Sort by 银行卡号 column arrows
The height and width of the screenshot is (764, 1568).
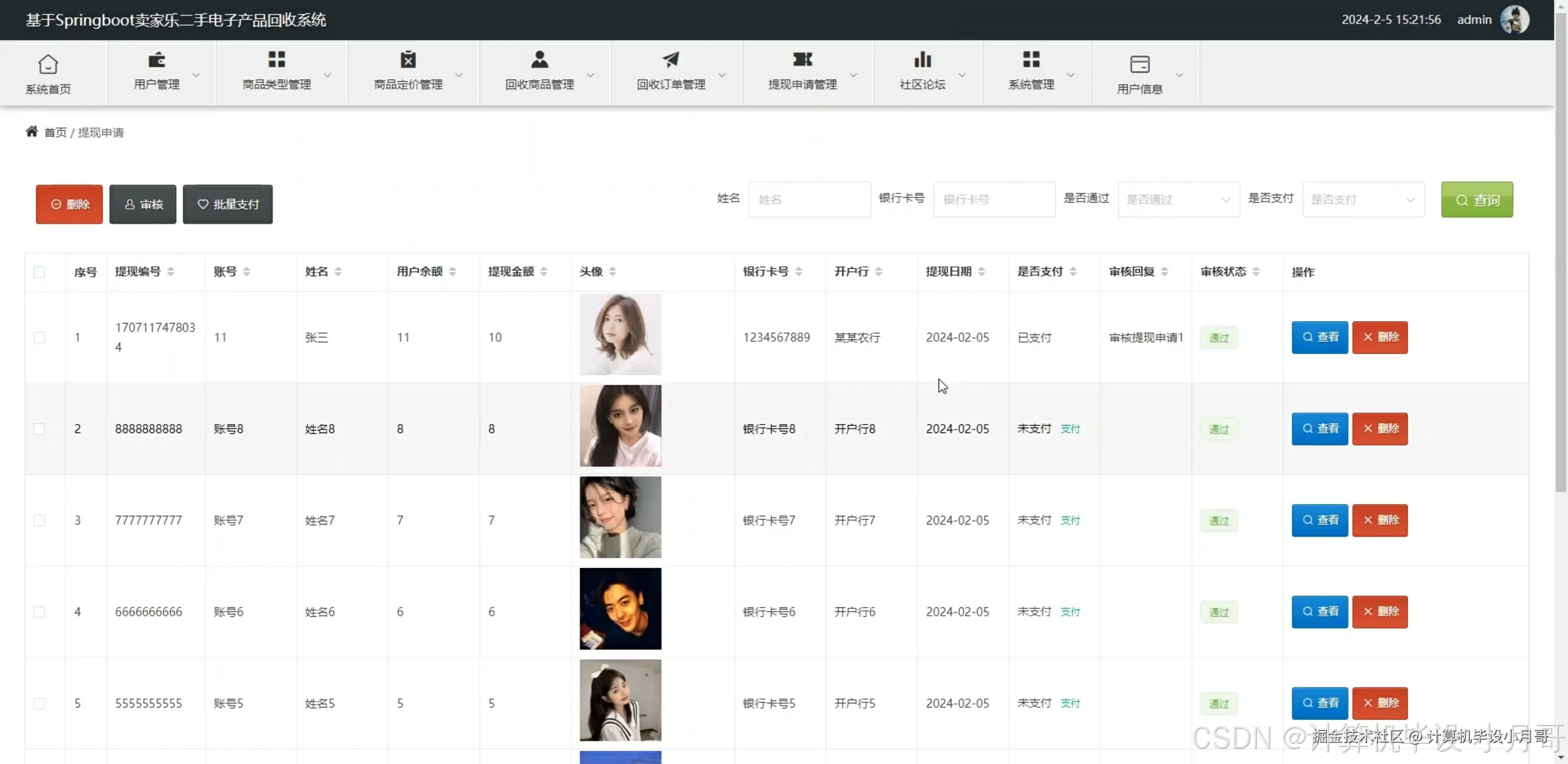799,271
